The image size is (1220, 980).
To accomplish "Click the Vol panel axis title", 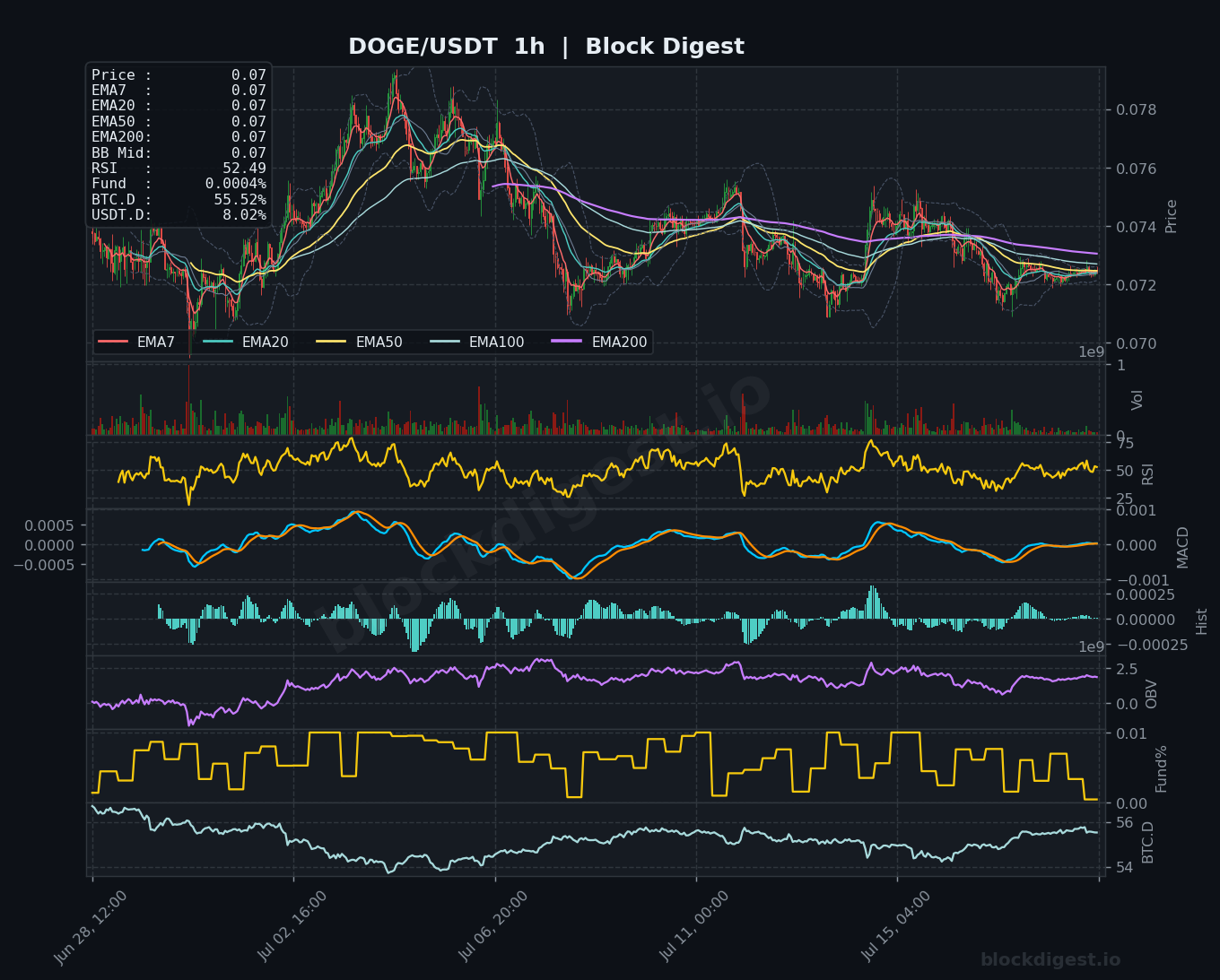I will click(x=1137, y=400).
